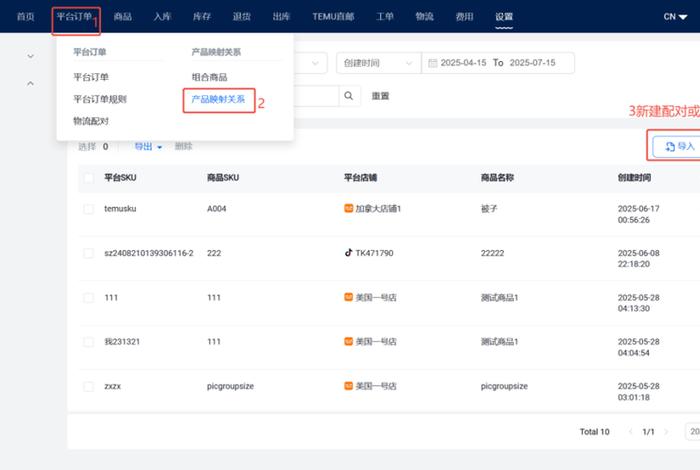Click the 我231321 platform SKU cell
700x470 pixels.
click(122, 341)
